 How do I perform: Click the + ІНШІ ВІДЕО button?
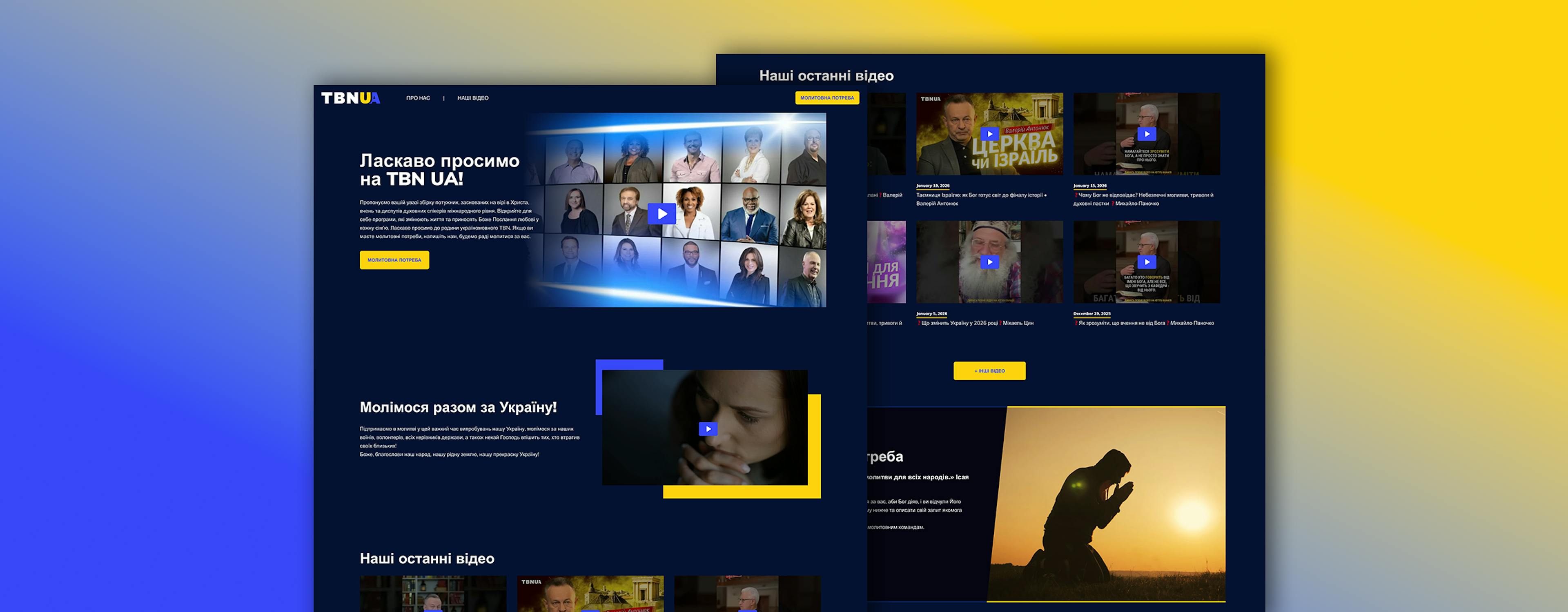click(989, 370)
